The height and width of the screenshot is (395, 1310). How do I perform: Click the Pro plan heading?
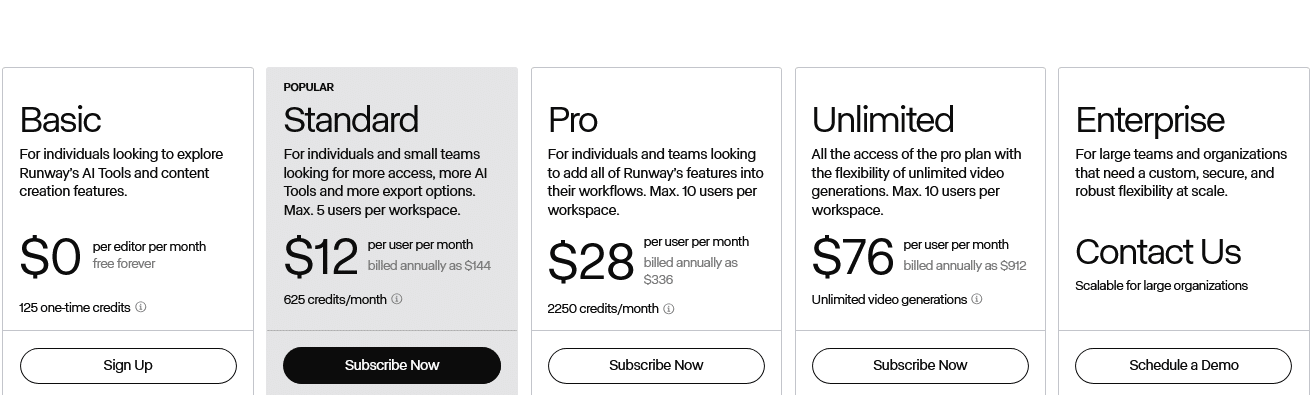pos(573,120)
